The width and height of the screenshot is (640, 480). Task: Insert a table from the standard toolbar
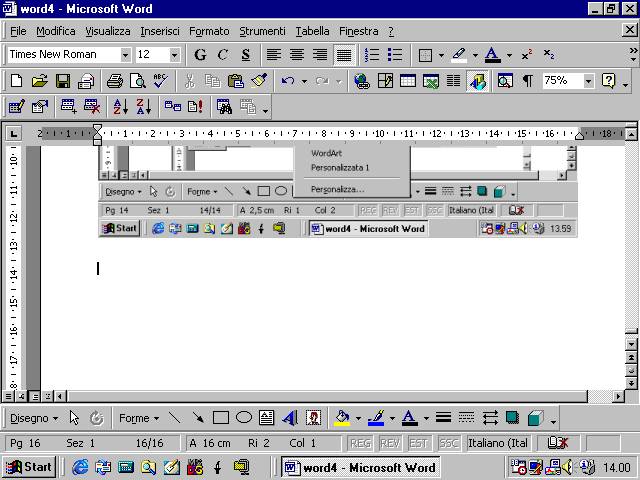408,81
